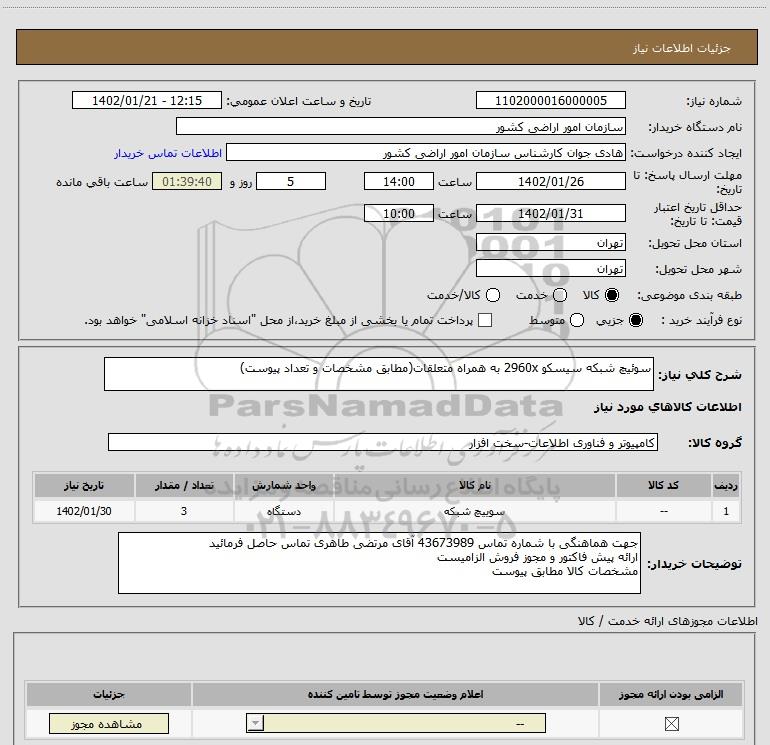Click the response deadline date 1402/01/26 field
This screenshot has height=745, width=770.
click(550, 181)
